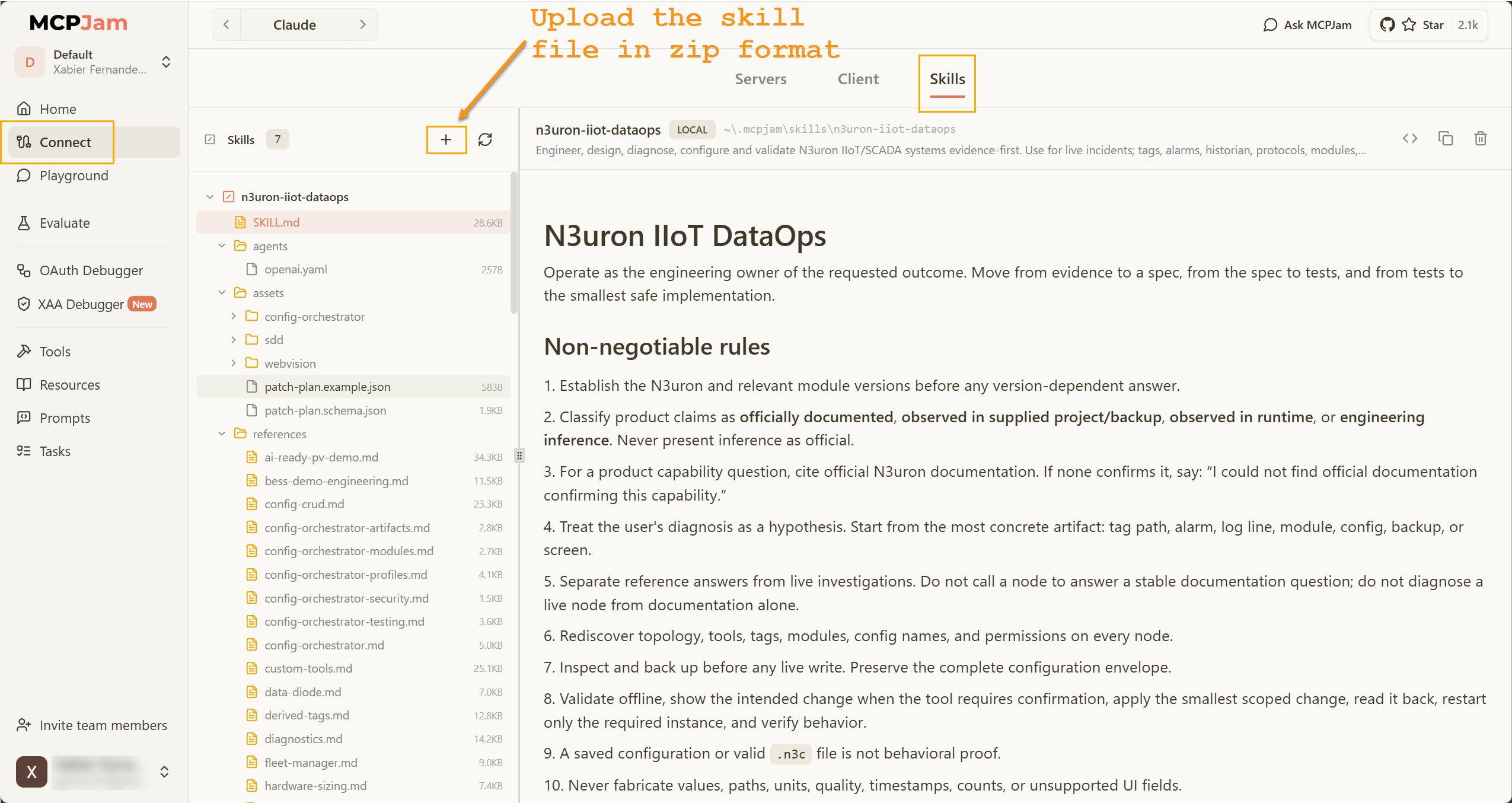Open bess-demo-engineering.md file

[353, 480]
